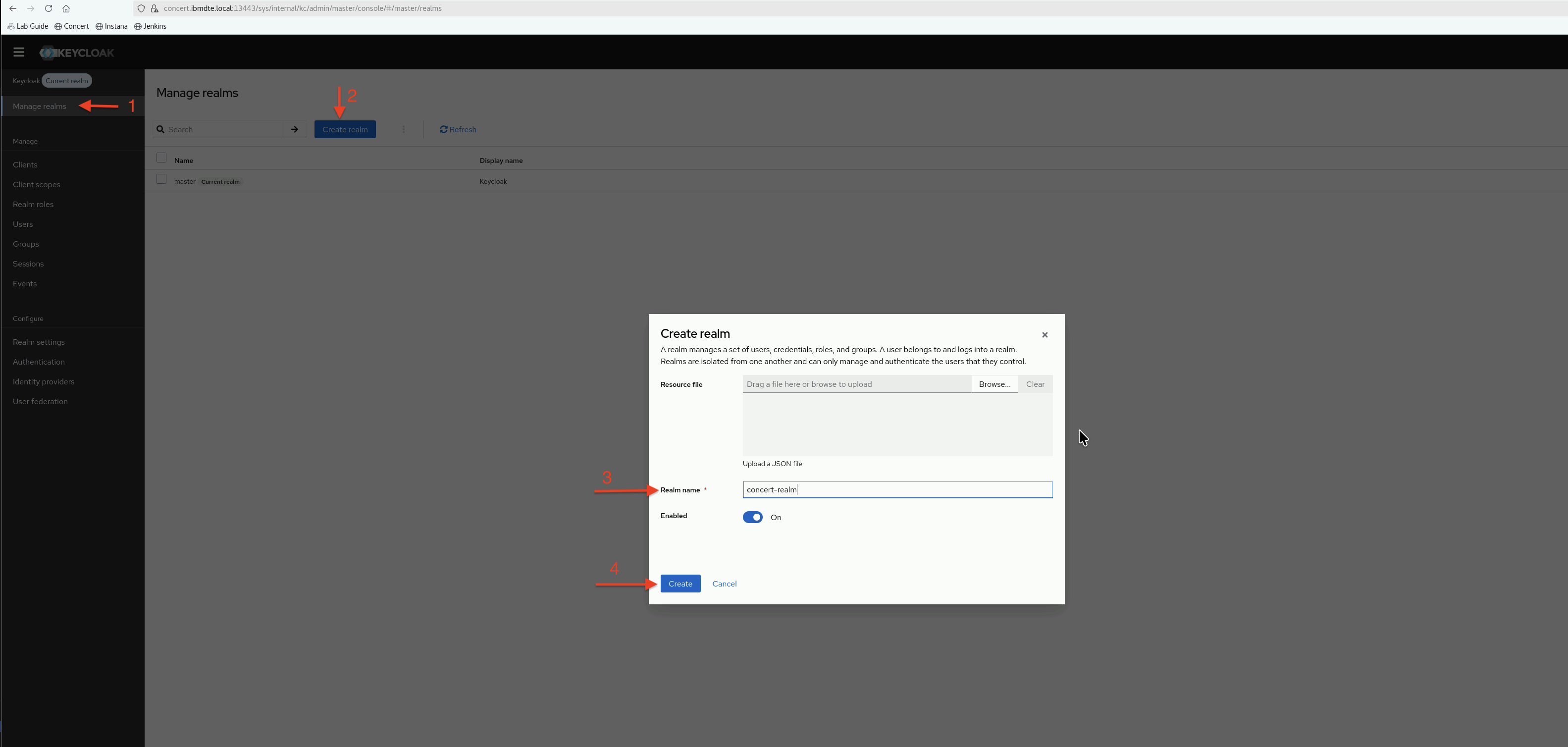
Task: Close the Create realm dialog with X
Action: click(1045, 335)
